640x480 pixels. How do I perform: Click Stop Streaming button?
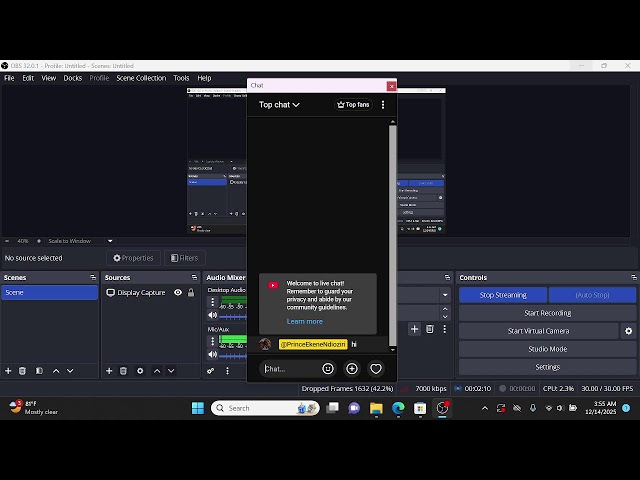point(503,295)
